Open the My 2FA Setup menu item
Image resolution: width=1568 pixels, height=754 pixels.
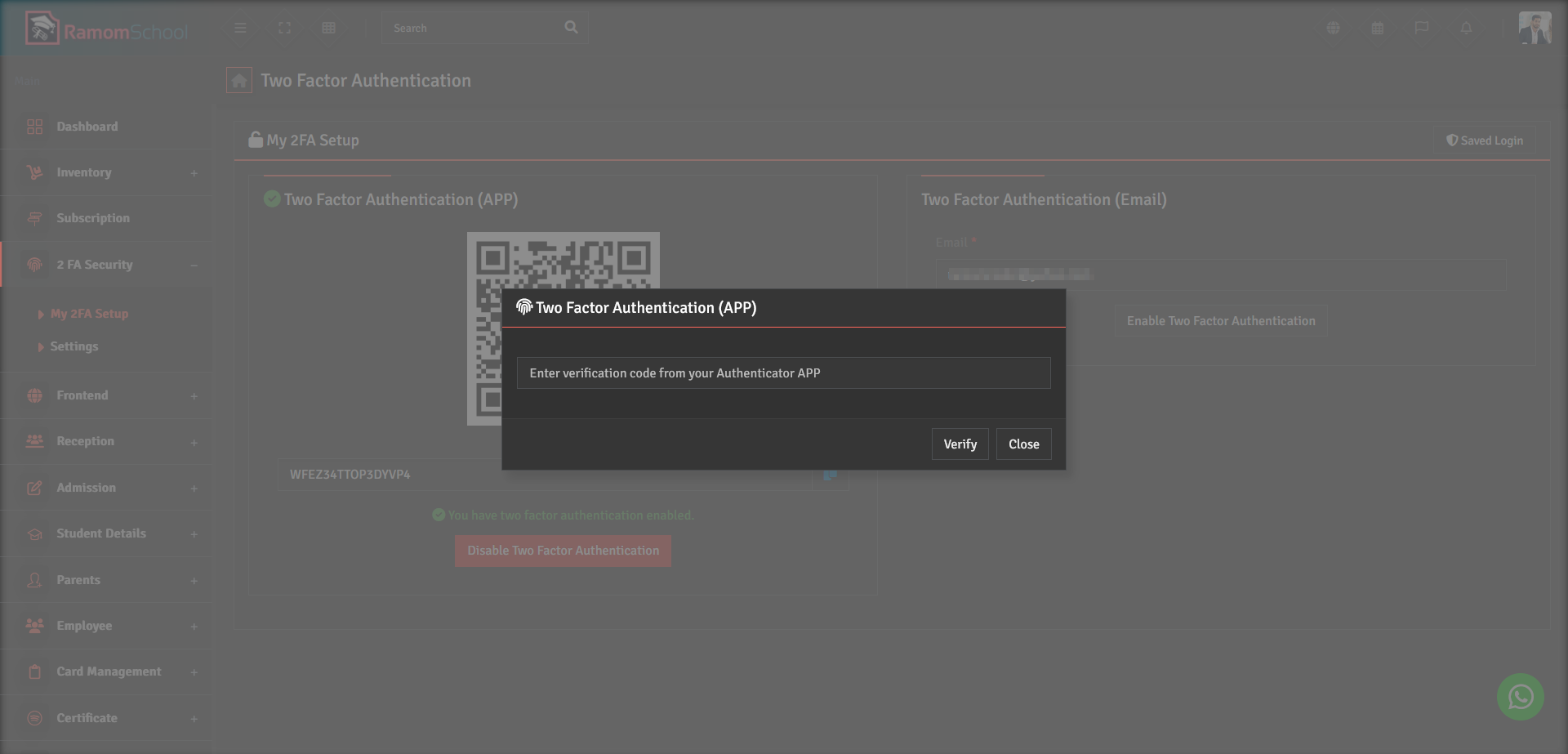pos(89,314)
